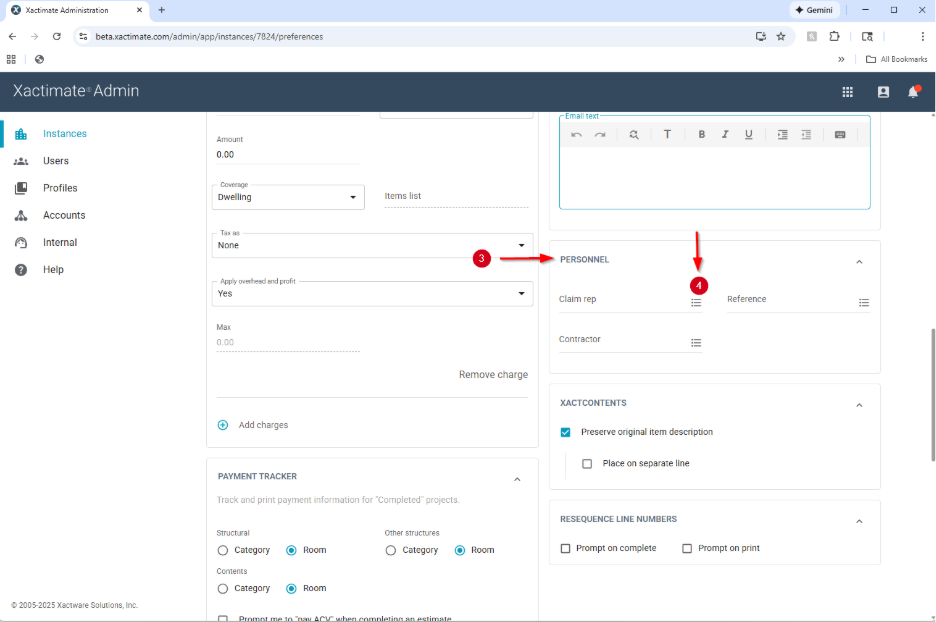The image size is (936, 622).
Task: Enable Prompt on print checkbox
Action: pos(687,548)
